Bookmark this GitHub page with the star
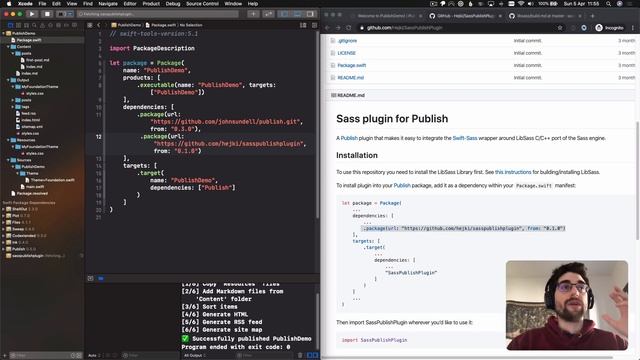 (560, 28)
